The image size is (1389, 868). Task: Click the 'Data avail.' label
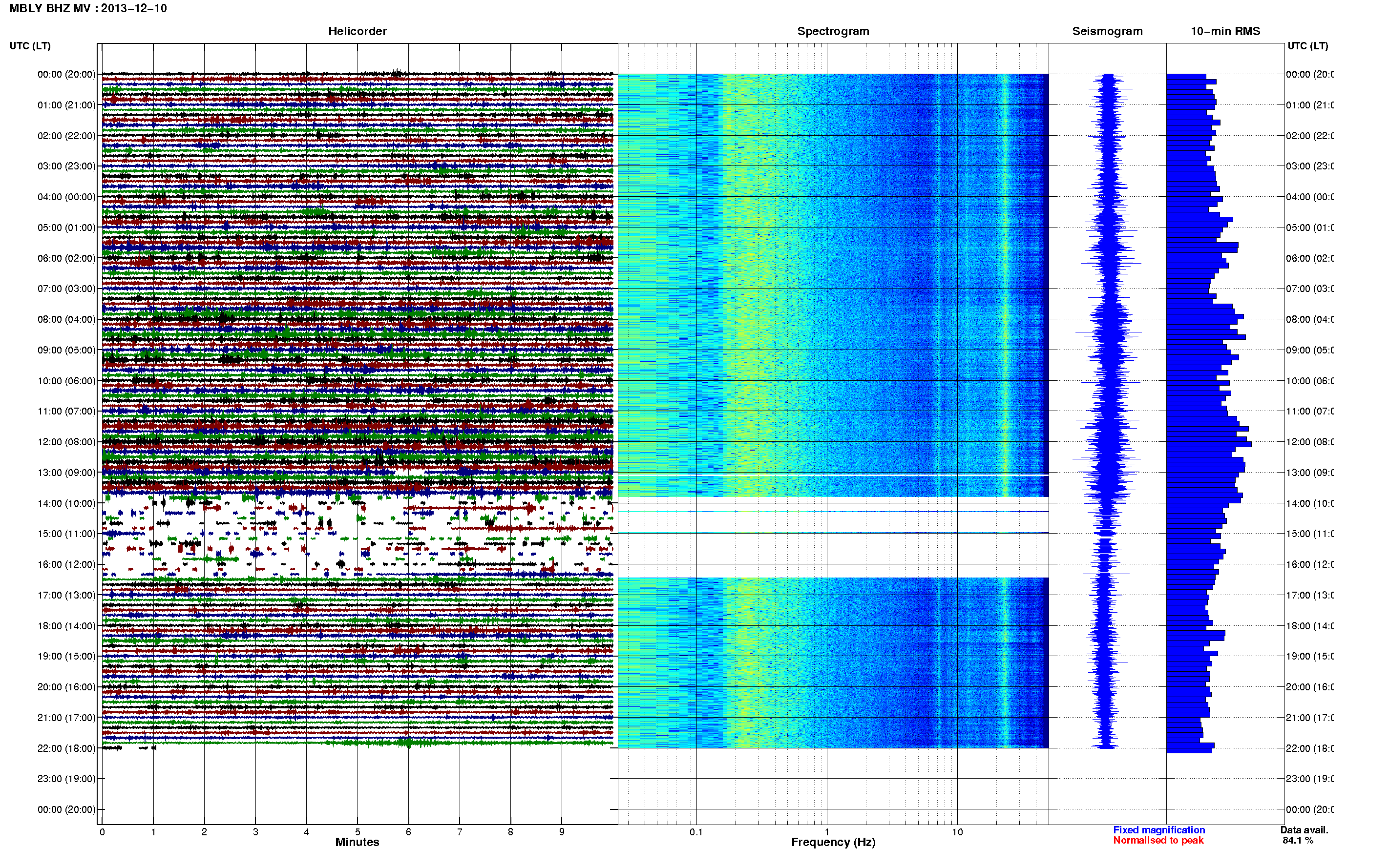click(1304, 830)
